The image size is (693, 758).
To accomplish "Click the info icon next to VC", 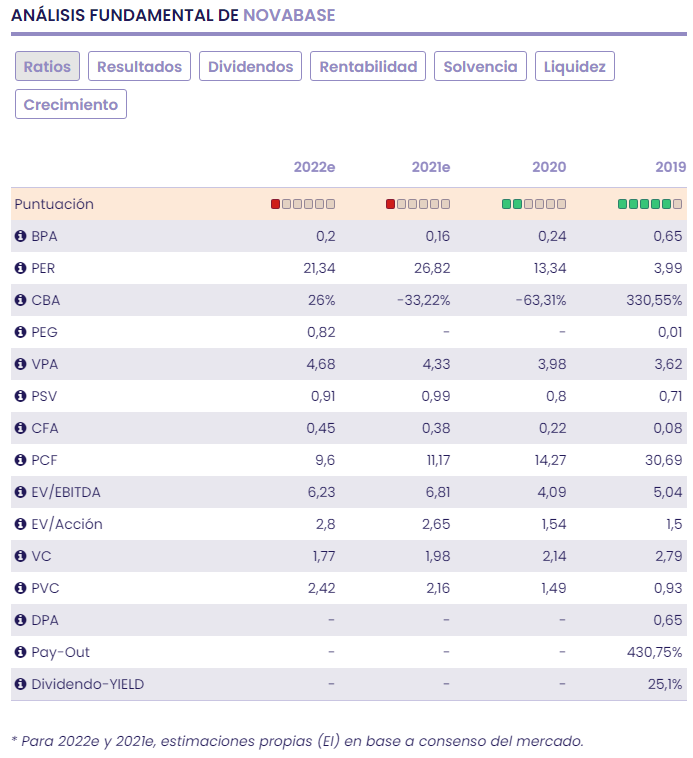I will point(20,556).
